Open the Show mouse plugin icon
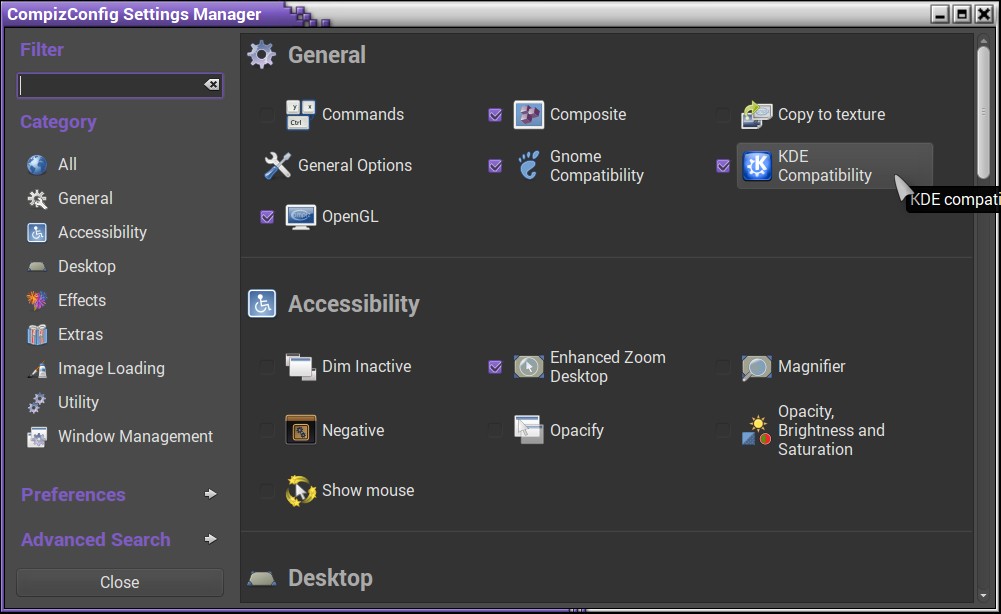Viewport: 1001px width, 614px height. click(x=300, y=491)
